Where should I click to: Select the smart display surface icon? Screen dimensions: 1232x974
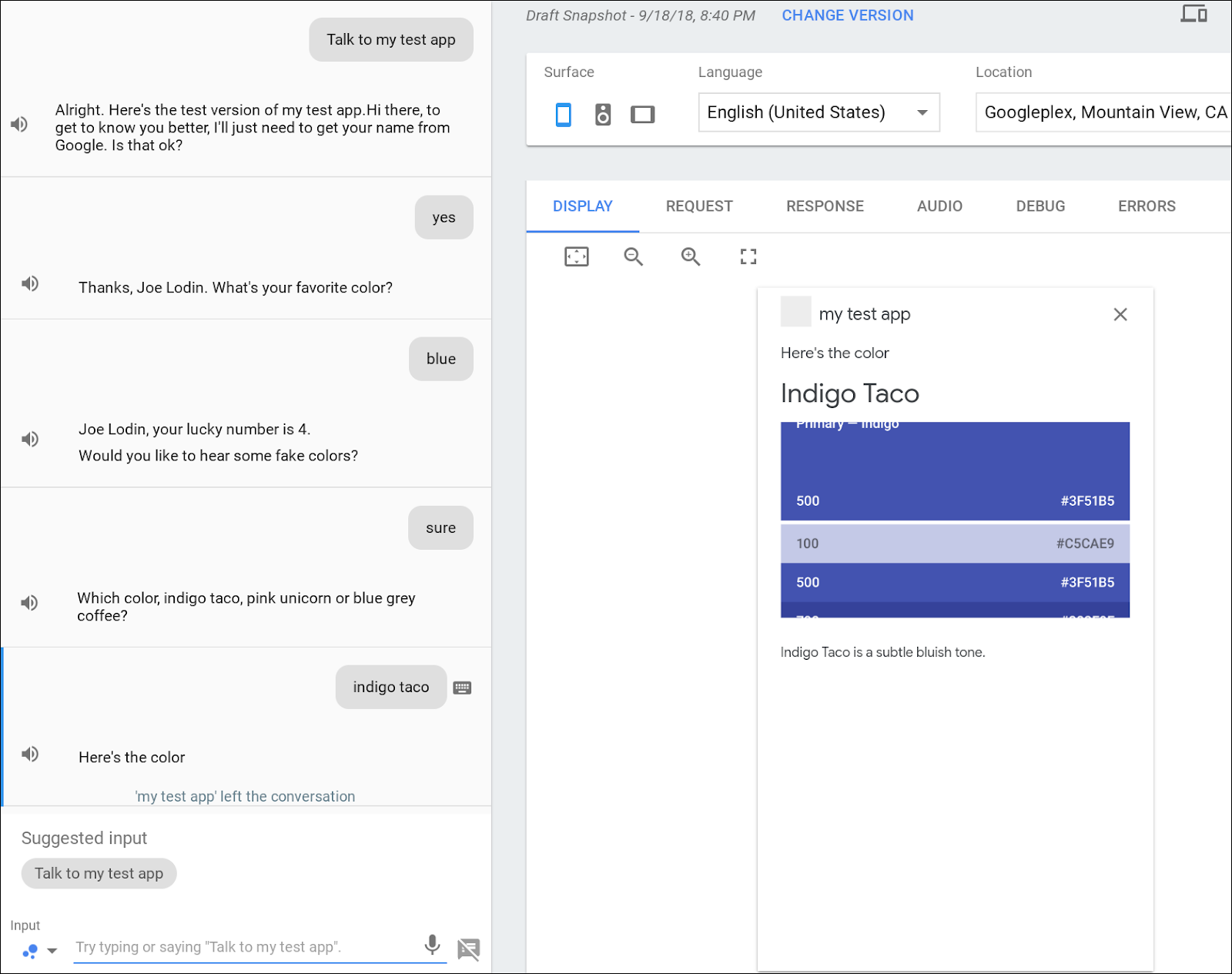[x=642, y=115]
